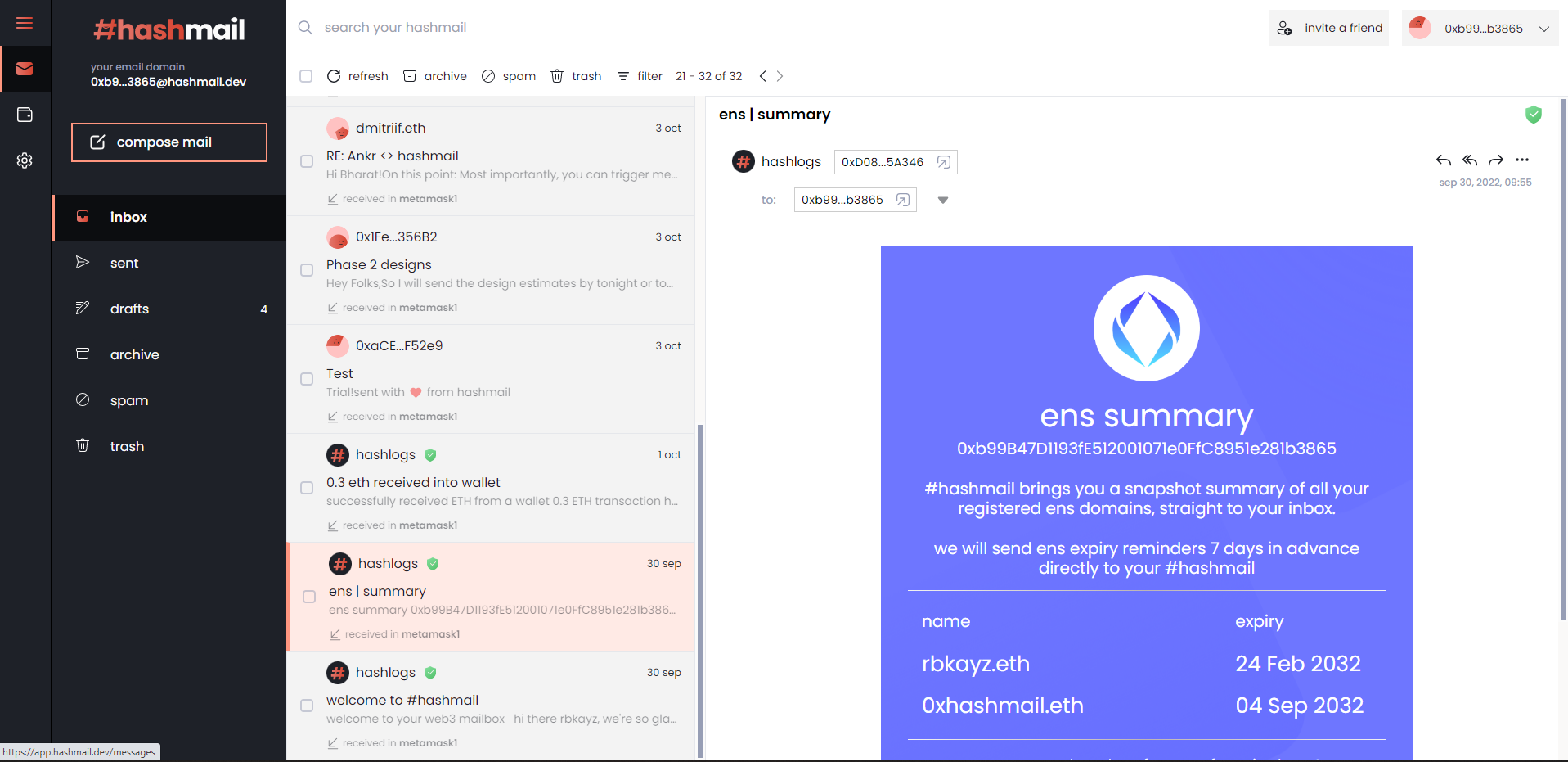
Task: Click '21 - 32 of 32' pagination text
Action: click(709, 76)
